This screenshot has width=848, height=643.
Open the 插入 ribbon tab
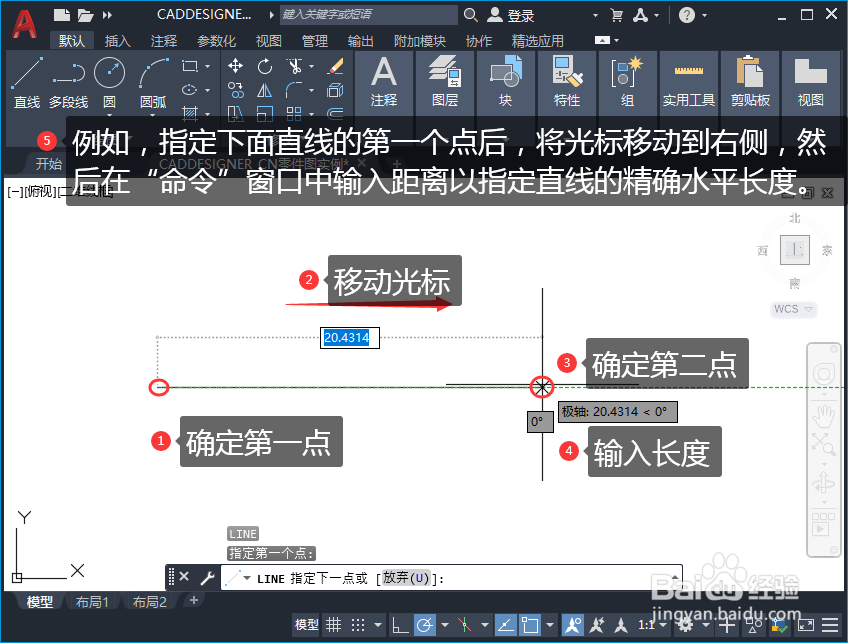pyautogui.click(x=117, y=41)
